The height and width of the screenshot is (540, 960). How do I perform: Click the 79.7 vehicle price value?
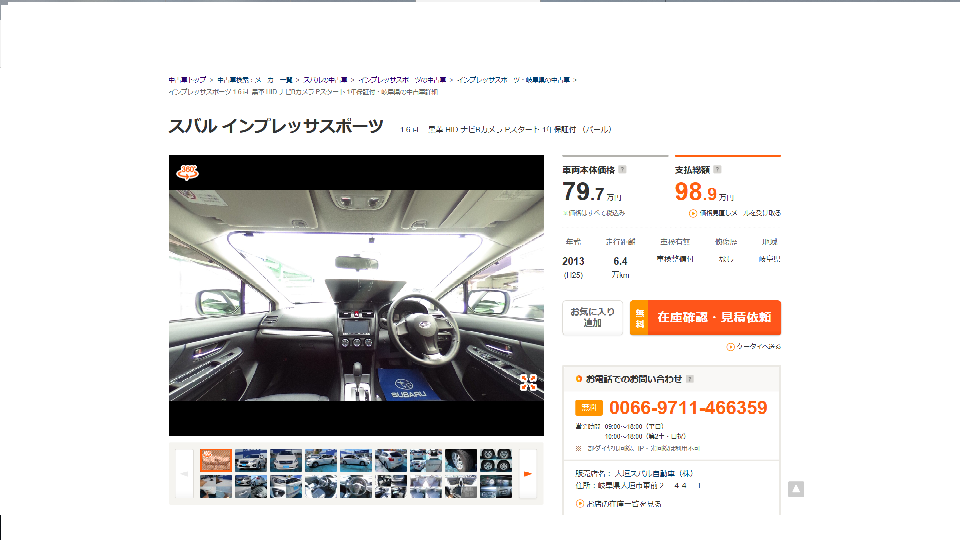pos(583,192)
